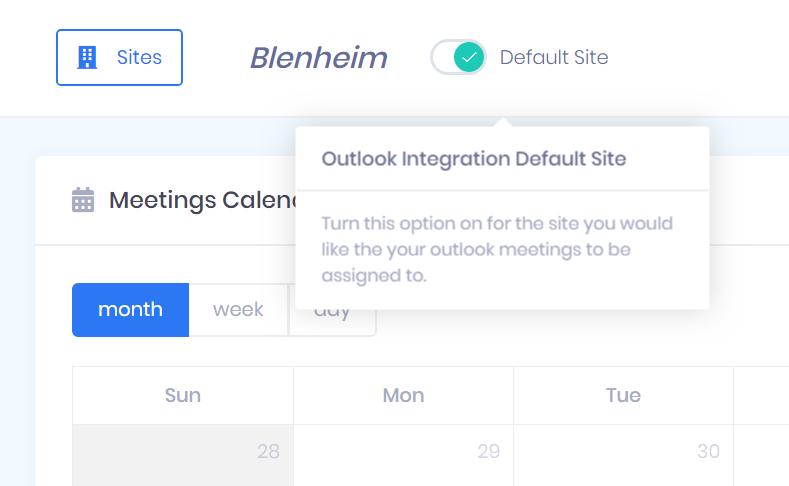Open the Sites button
Screen dimensions: 789x486
119,57
